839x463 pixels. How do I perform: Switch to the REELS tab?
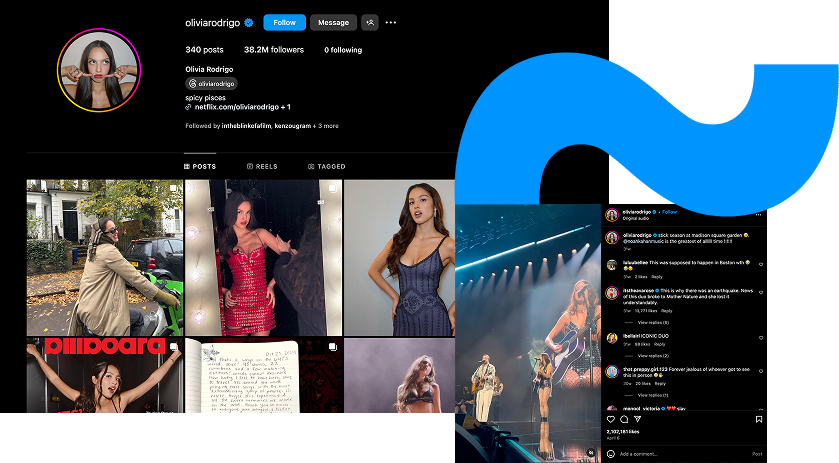click(x=262, y=166)
